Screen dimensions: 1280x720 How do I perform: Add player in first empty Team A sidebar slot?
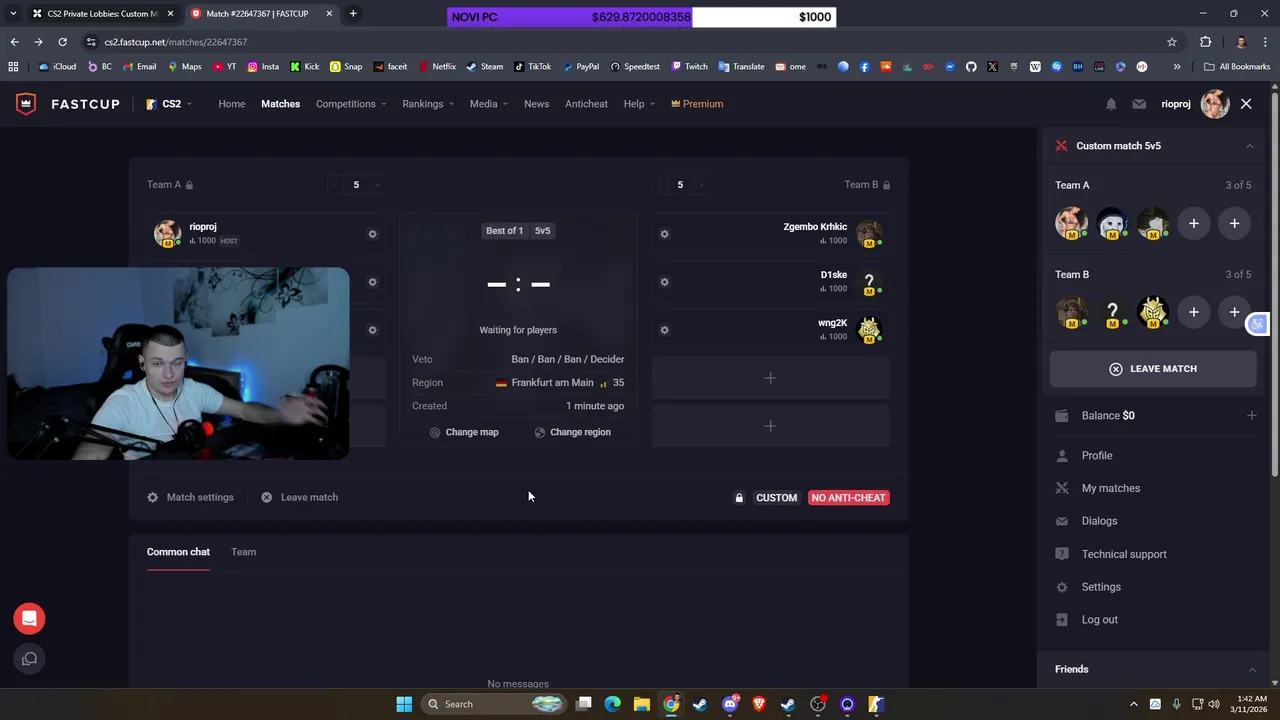point(1193,224)
